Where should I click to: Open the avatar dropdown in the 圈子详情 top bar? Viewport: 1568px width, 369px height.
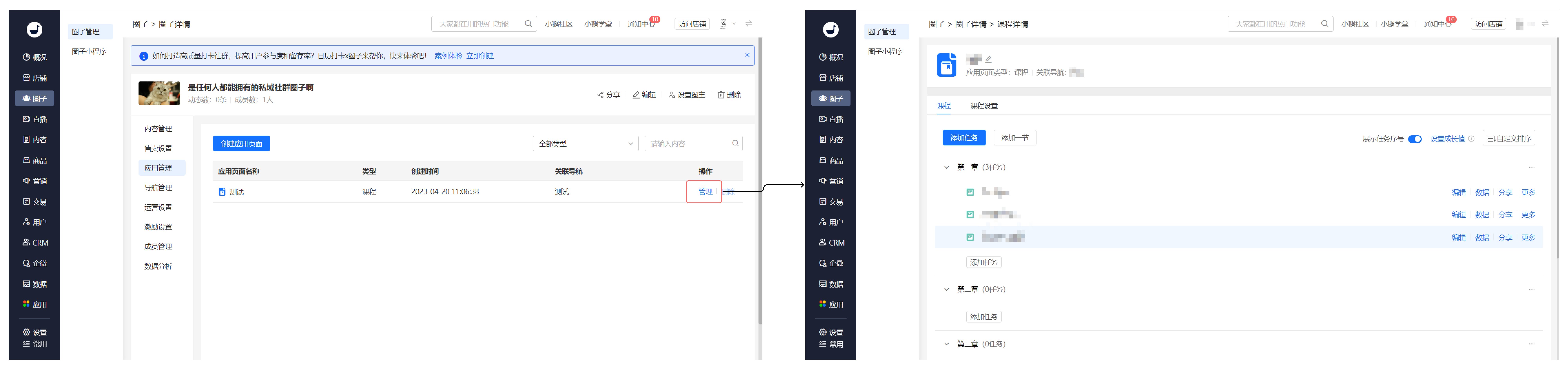pos(727,24)
